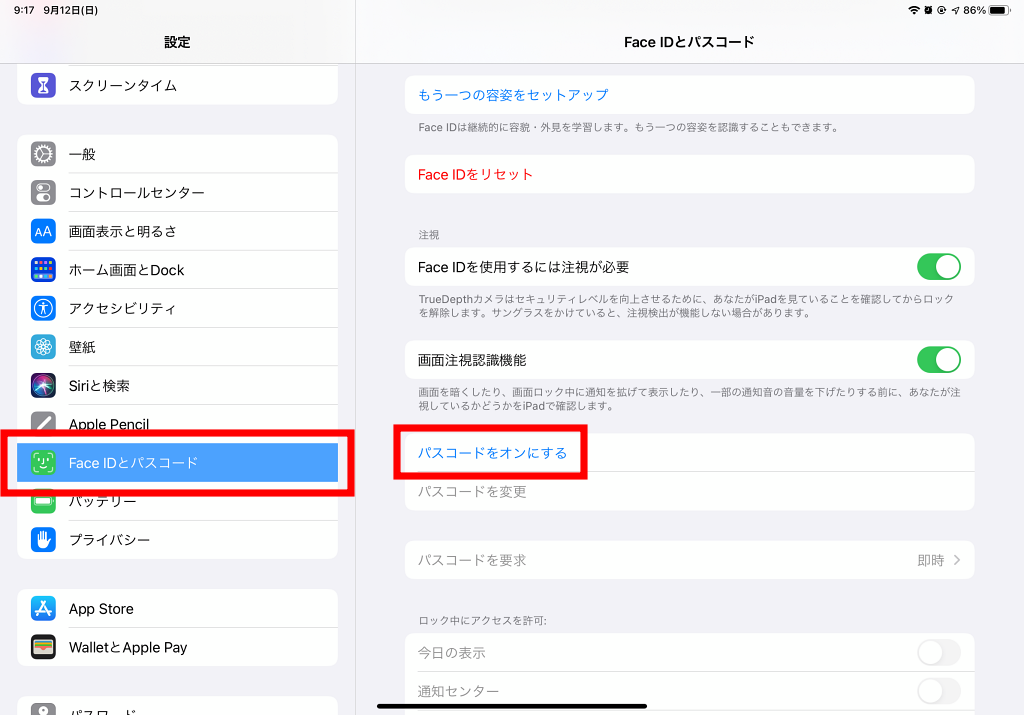Screen dimensions: 1024x715
Task: Tap the 画面表示と明るさ AA icon
Action: click(43, 231)
